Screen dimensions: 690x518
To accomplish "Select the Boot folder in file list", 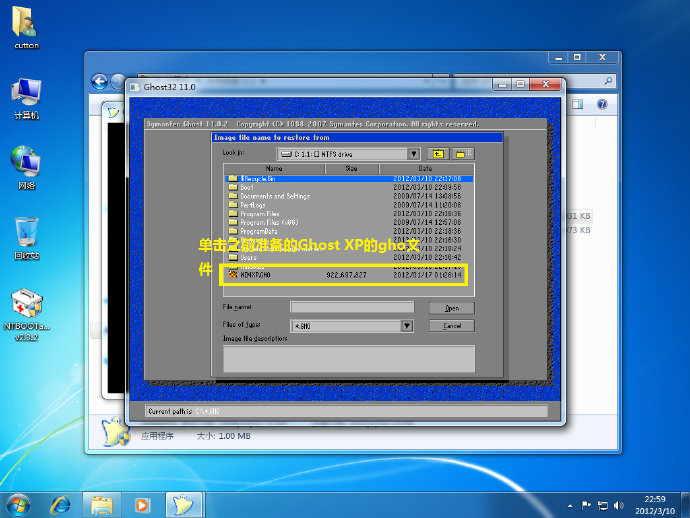I will pyautogui.click(x=349, y=187).
